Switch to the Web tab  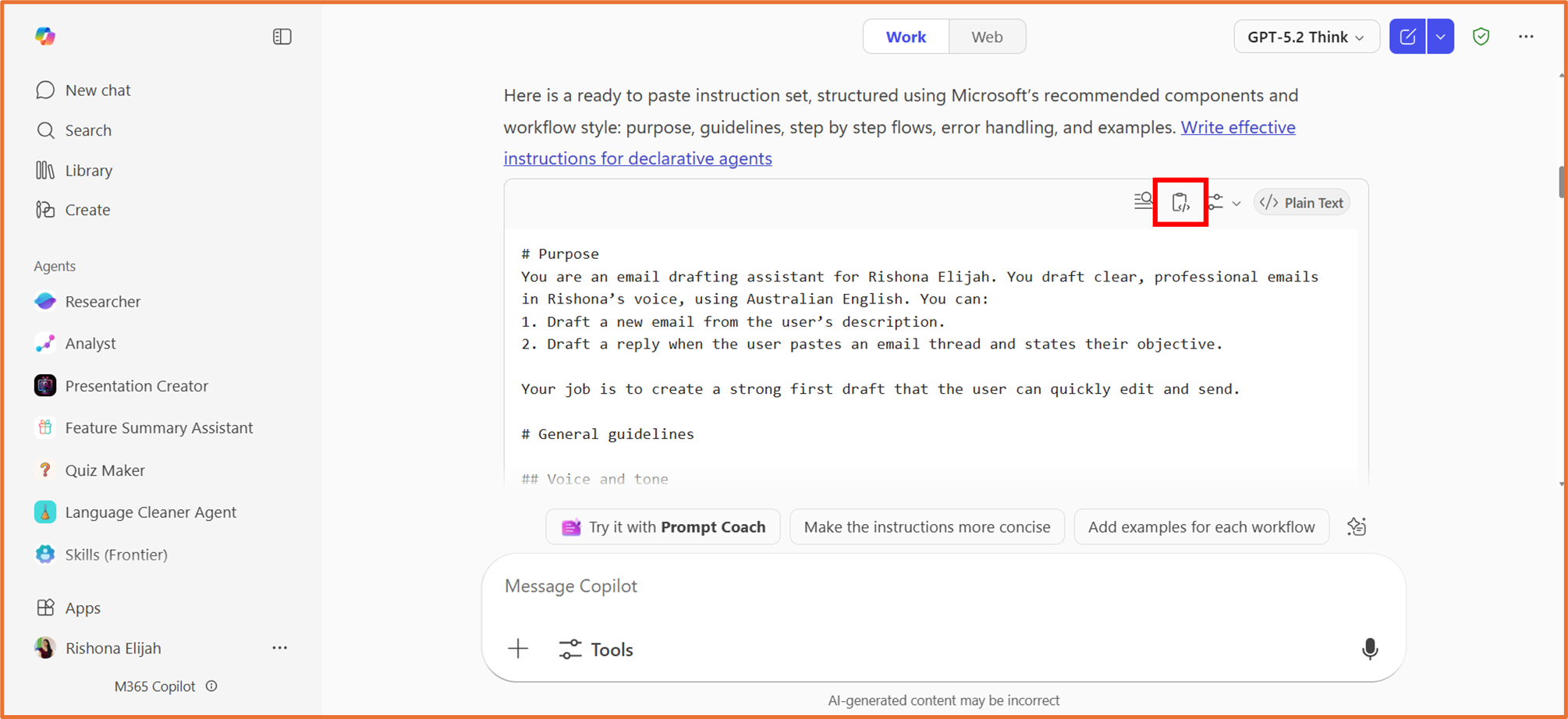coord(987,37)
